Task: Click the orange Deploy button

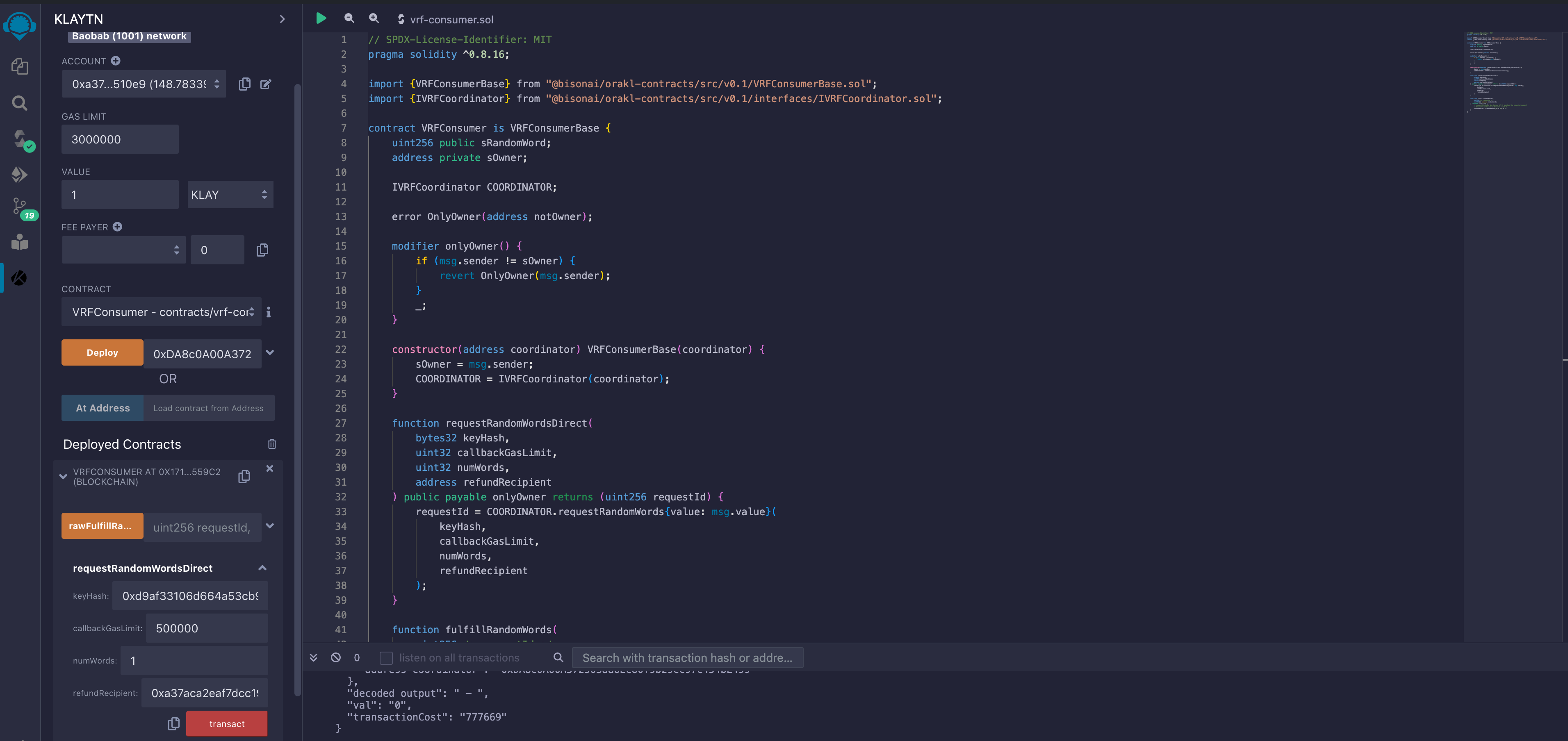Action: point(102,353)
